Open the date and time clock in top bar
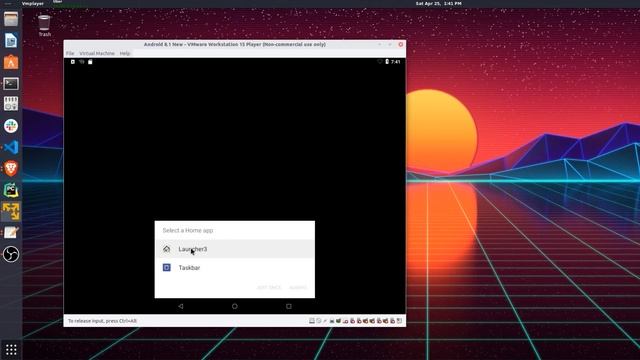The height and width of the screenshot is (360, 640). [438, 3]
